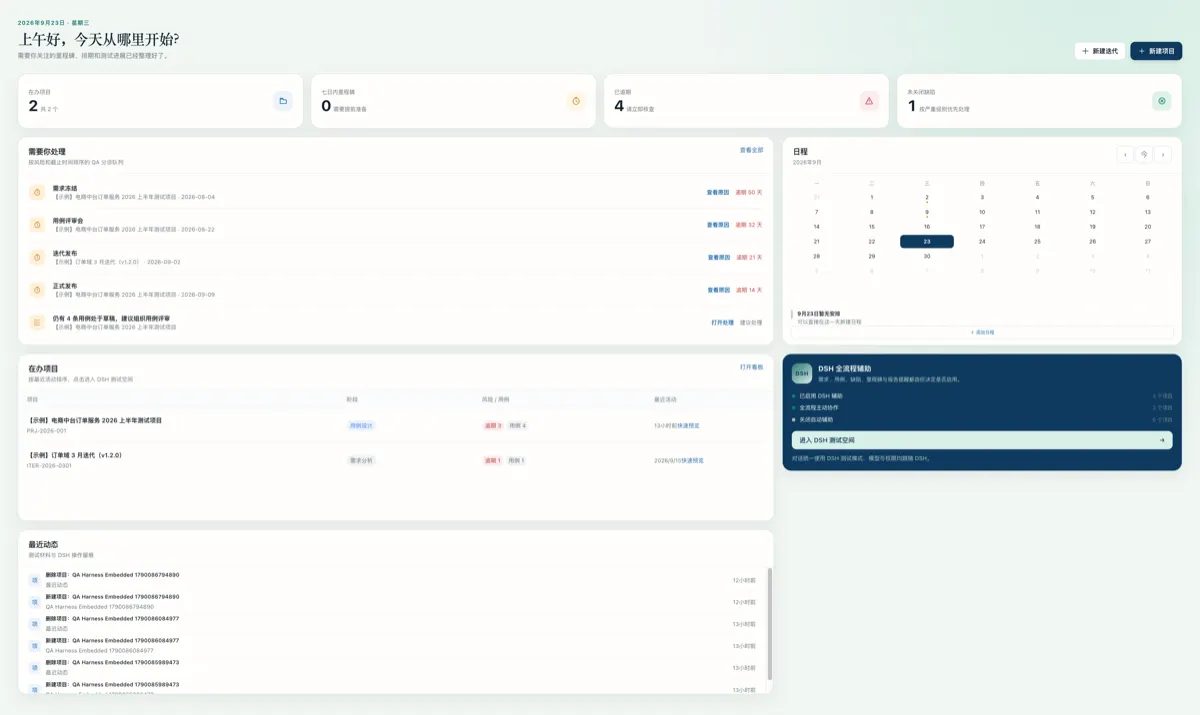
Task: Click the green icon in 未关闭缺陷 card
Action: (x=1162, y=101)
